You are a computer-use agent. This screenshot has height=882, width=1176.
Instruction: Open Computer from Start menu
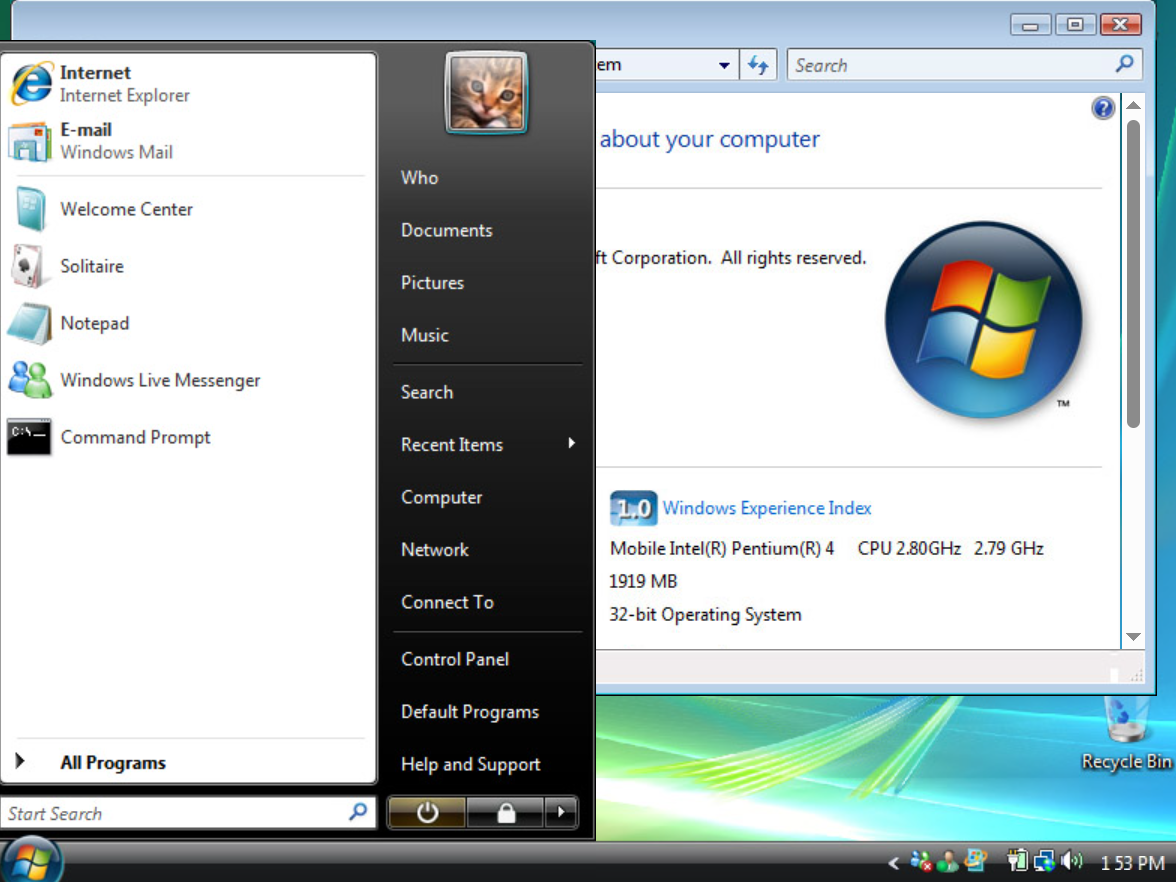[x=441, y=497]
